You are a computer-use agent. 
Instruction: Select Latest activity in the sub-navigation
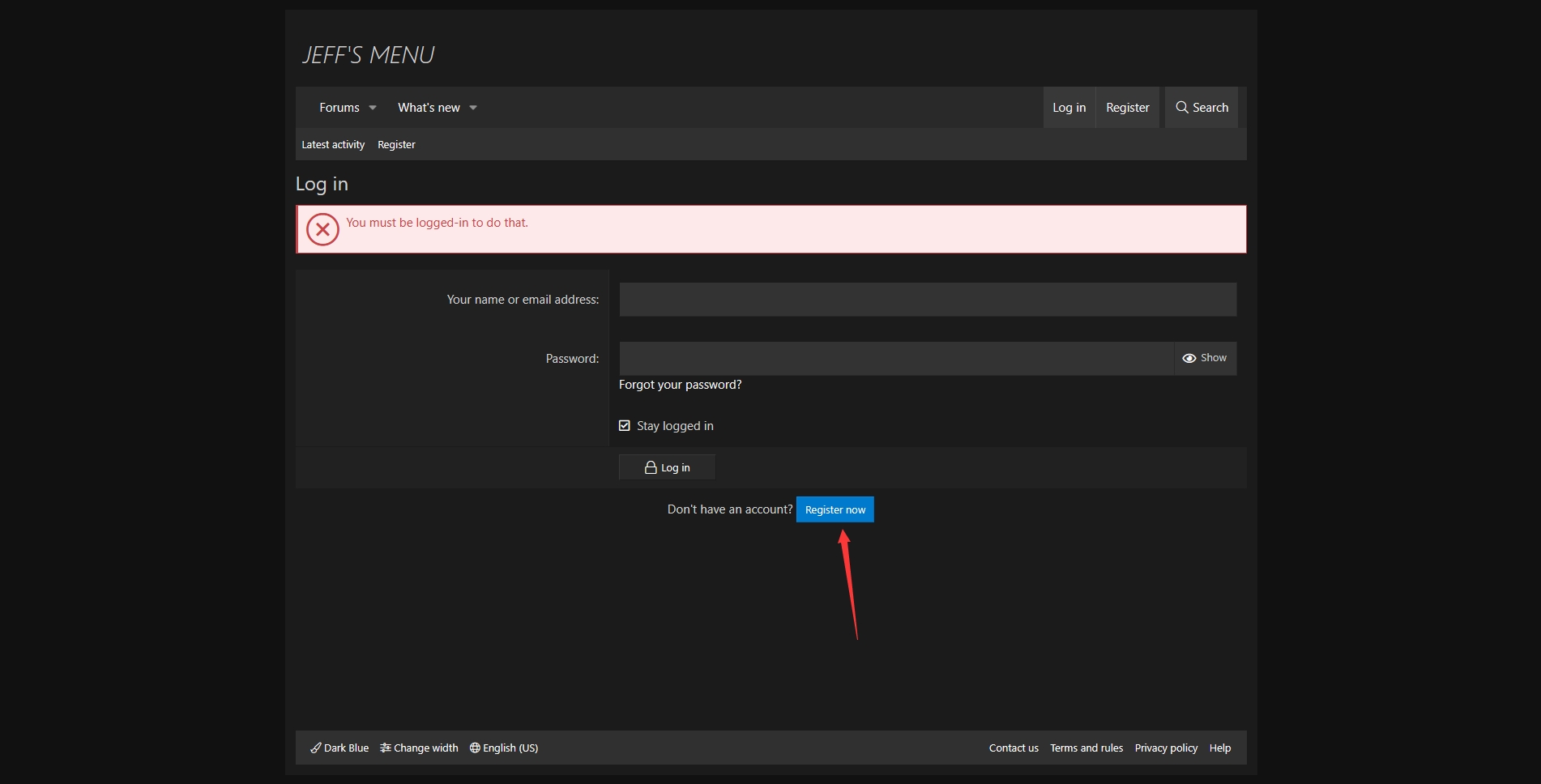coord(333,145)
